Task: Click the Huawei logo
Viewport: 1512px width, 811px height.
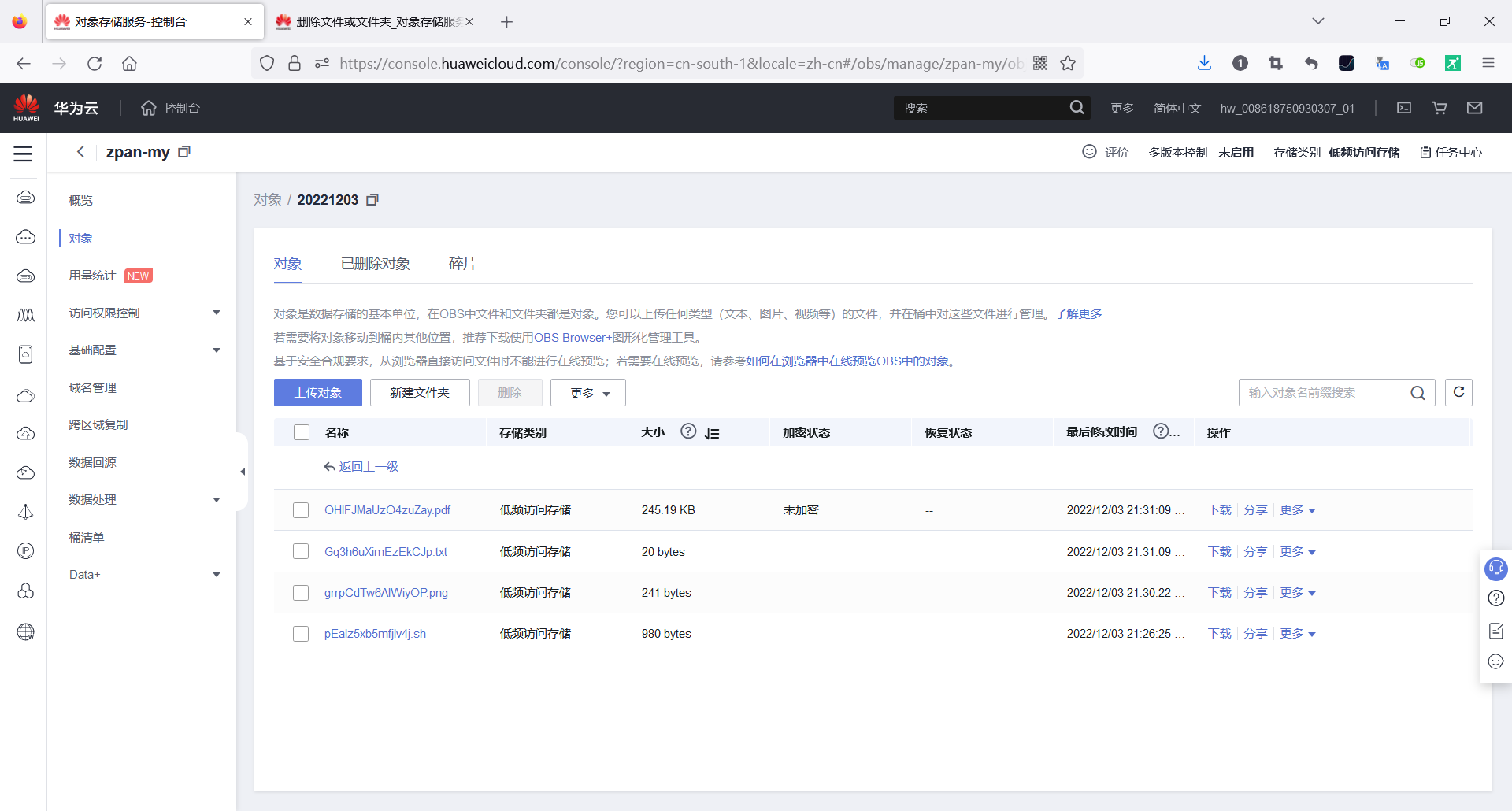Action: coord(26,108)
